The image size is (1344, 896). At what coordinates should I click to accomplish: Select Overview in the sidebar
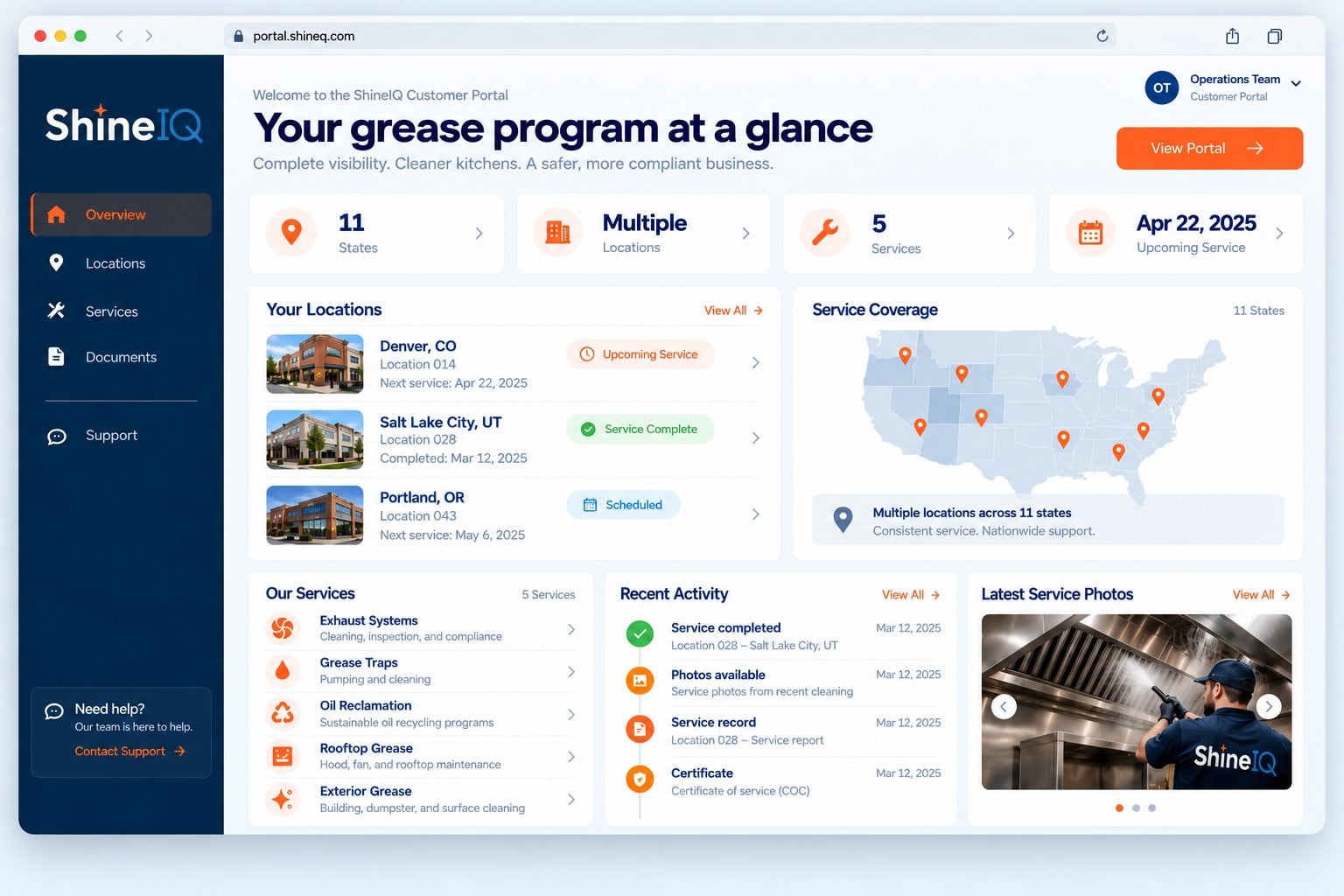pyautogui.click(x=121, y=214)
